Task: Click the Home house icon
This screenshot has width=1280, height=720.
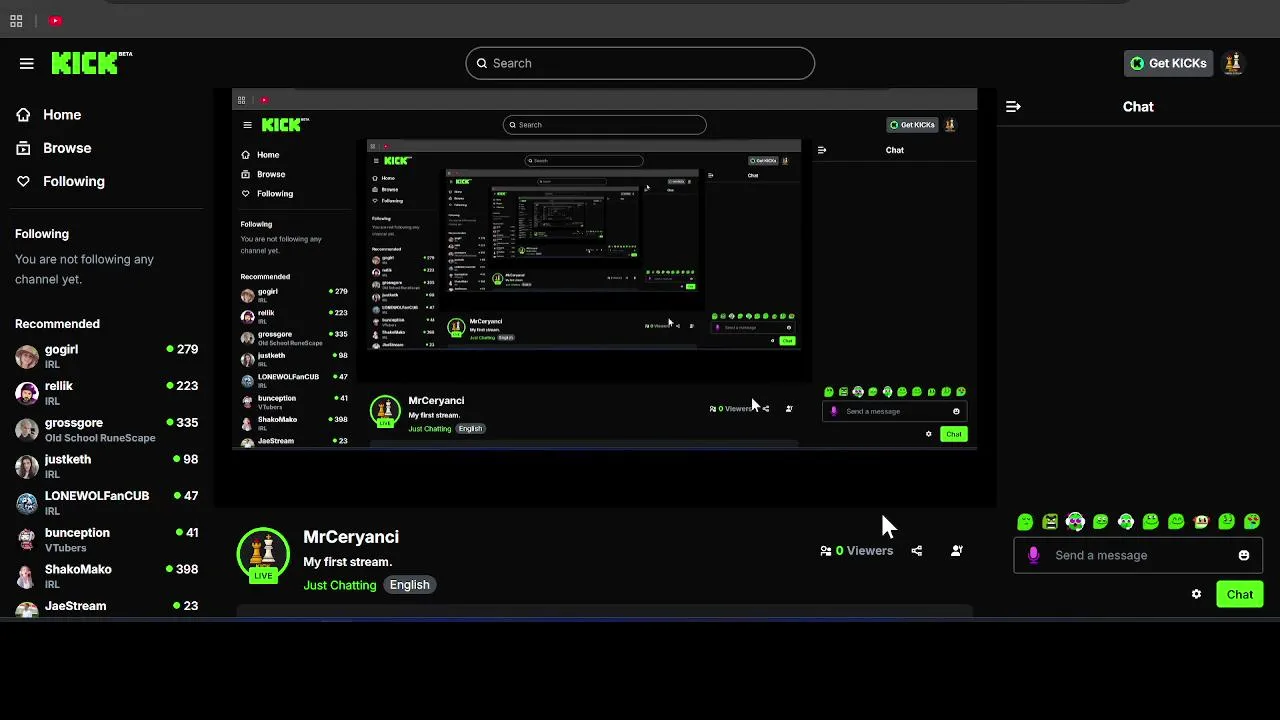Action: pos(23,115)
